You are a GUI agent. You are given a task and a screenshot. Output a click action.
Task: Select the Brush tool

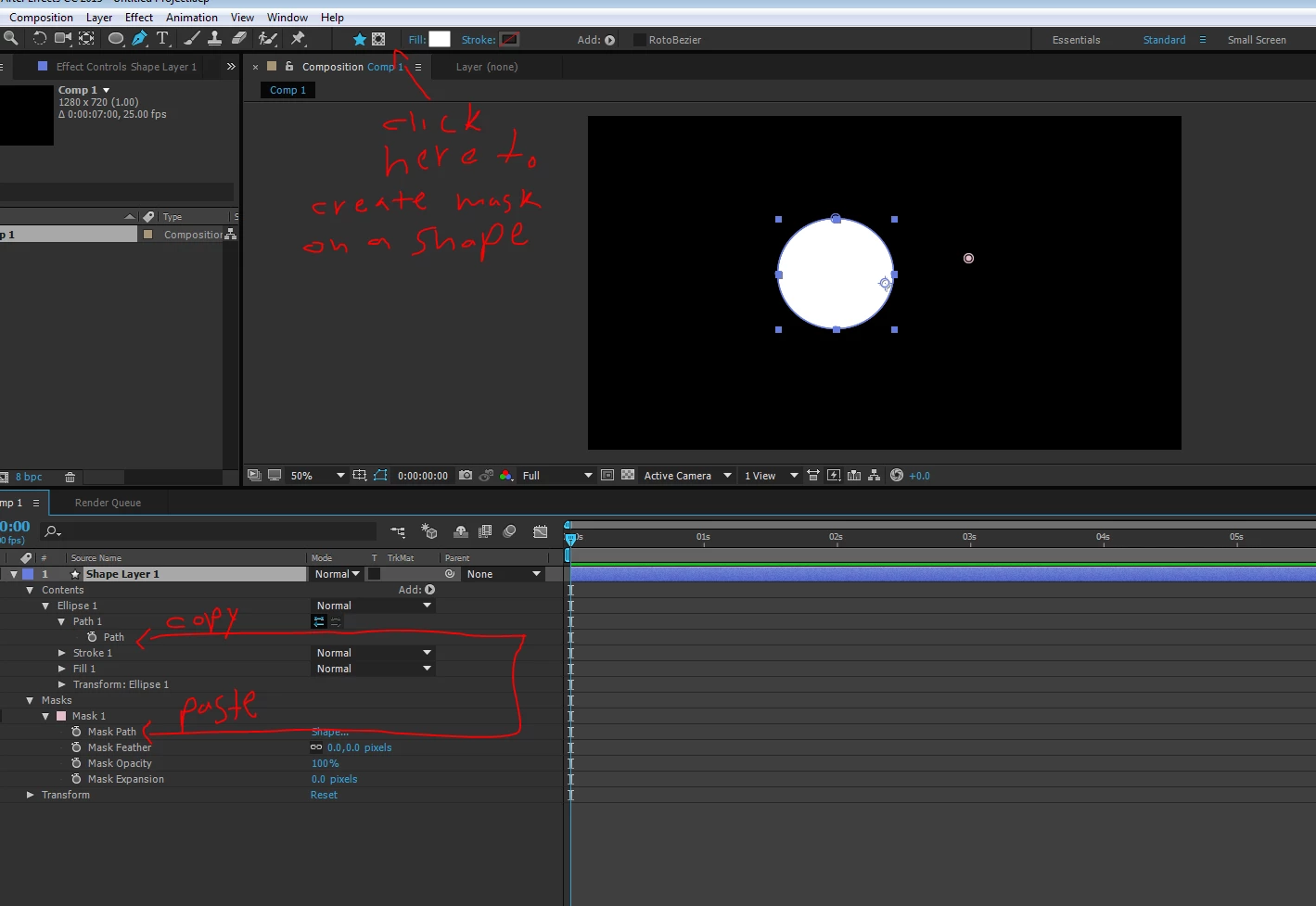(192, 39)
